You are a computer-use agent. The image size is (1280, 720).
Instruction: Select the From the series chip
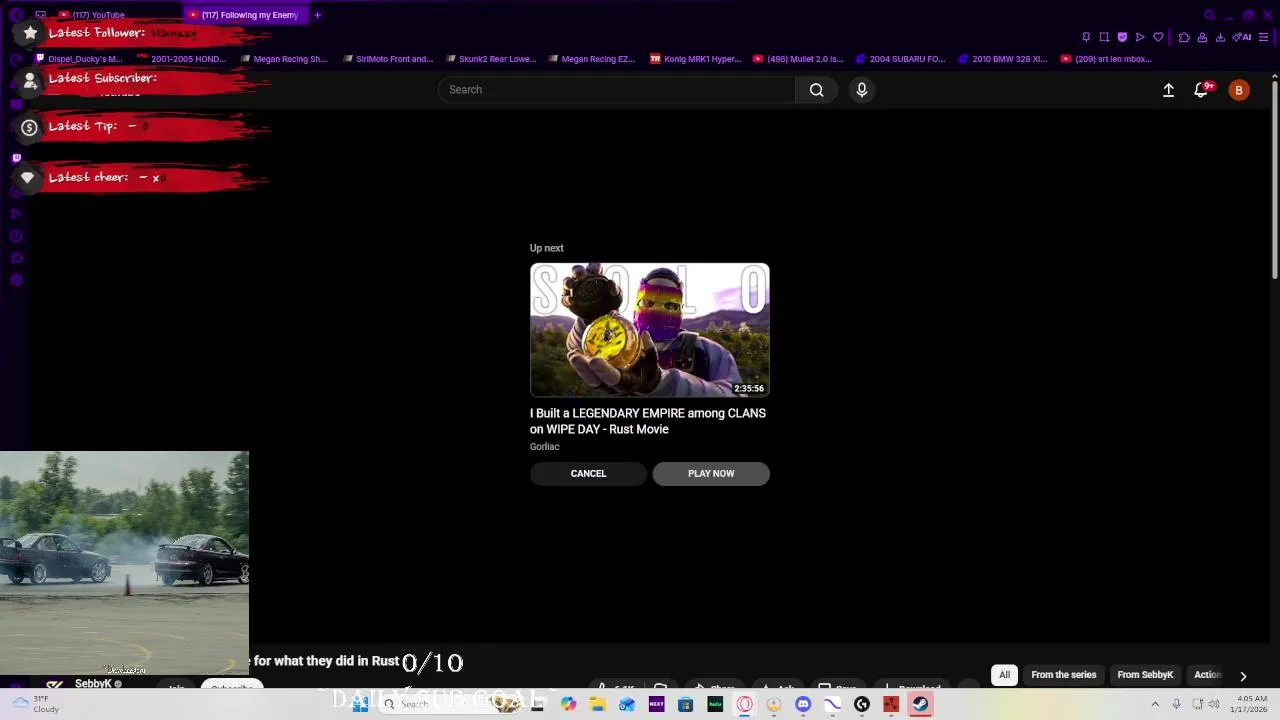(1064, 675)
